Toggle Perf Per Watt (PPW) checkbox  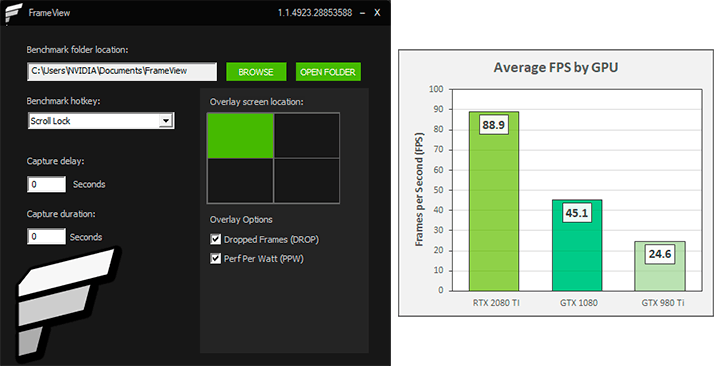215,259
